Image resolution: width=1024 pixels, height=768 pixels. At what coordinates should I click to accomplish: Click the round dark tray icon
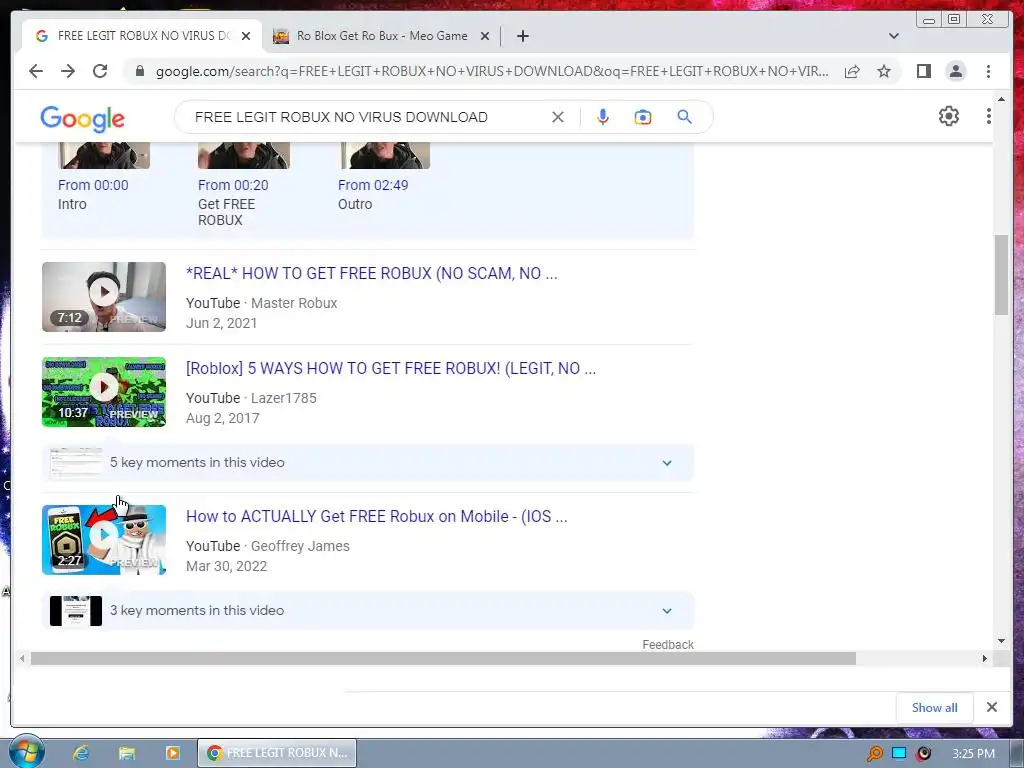tap(923, 754)
